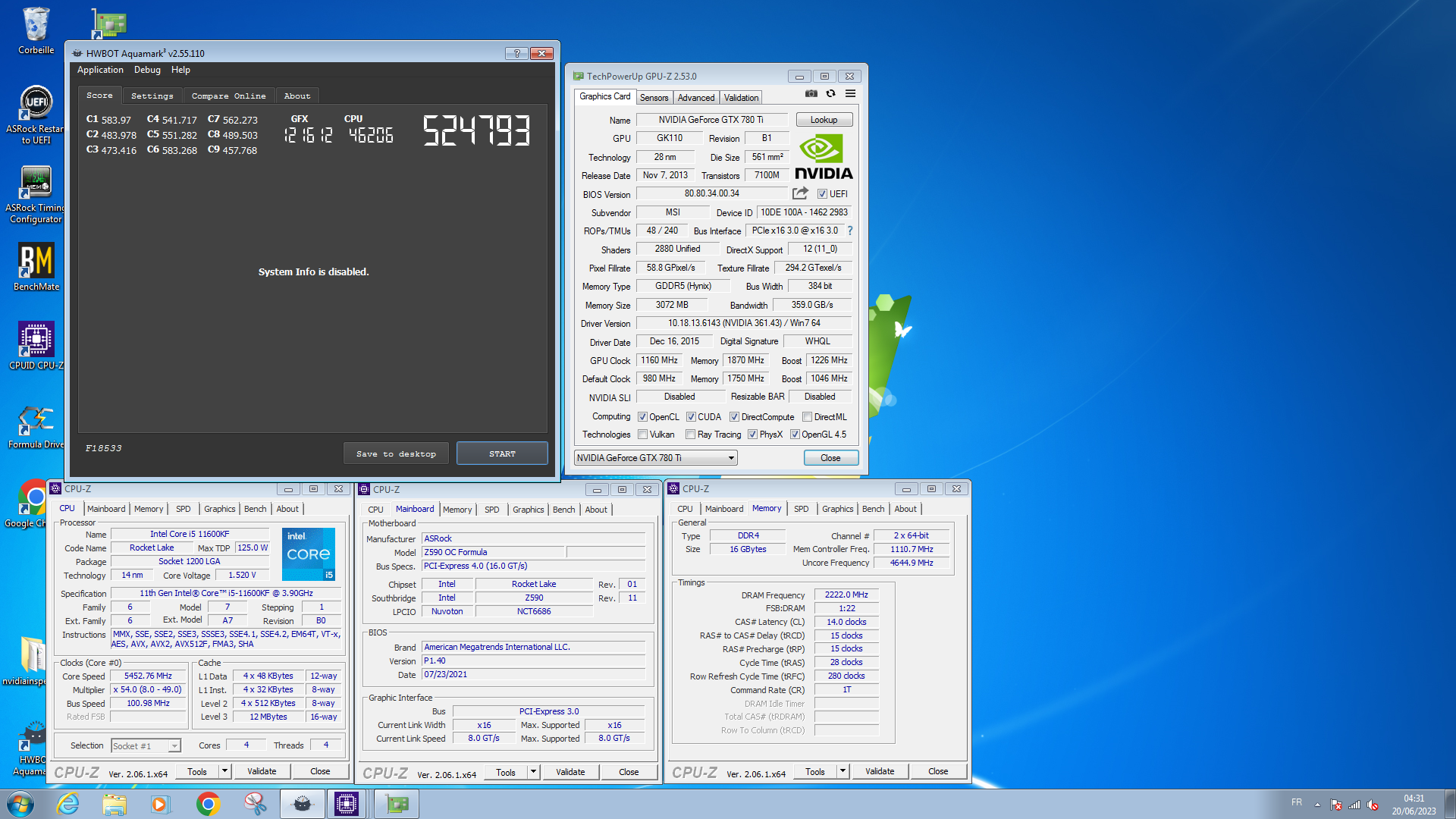
Task: Click the BIOS export share icon in GPU-Z
Action: click(800, 194)
